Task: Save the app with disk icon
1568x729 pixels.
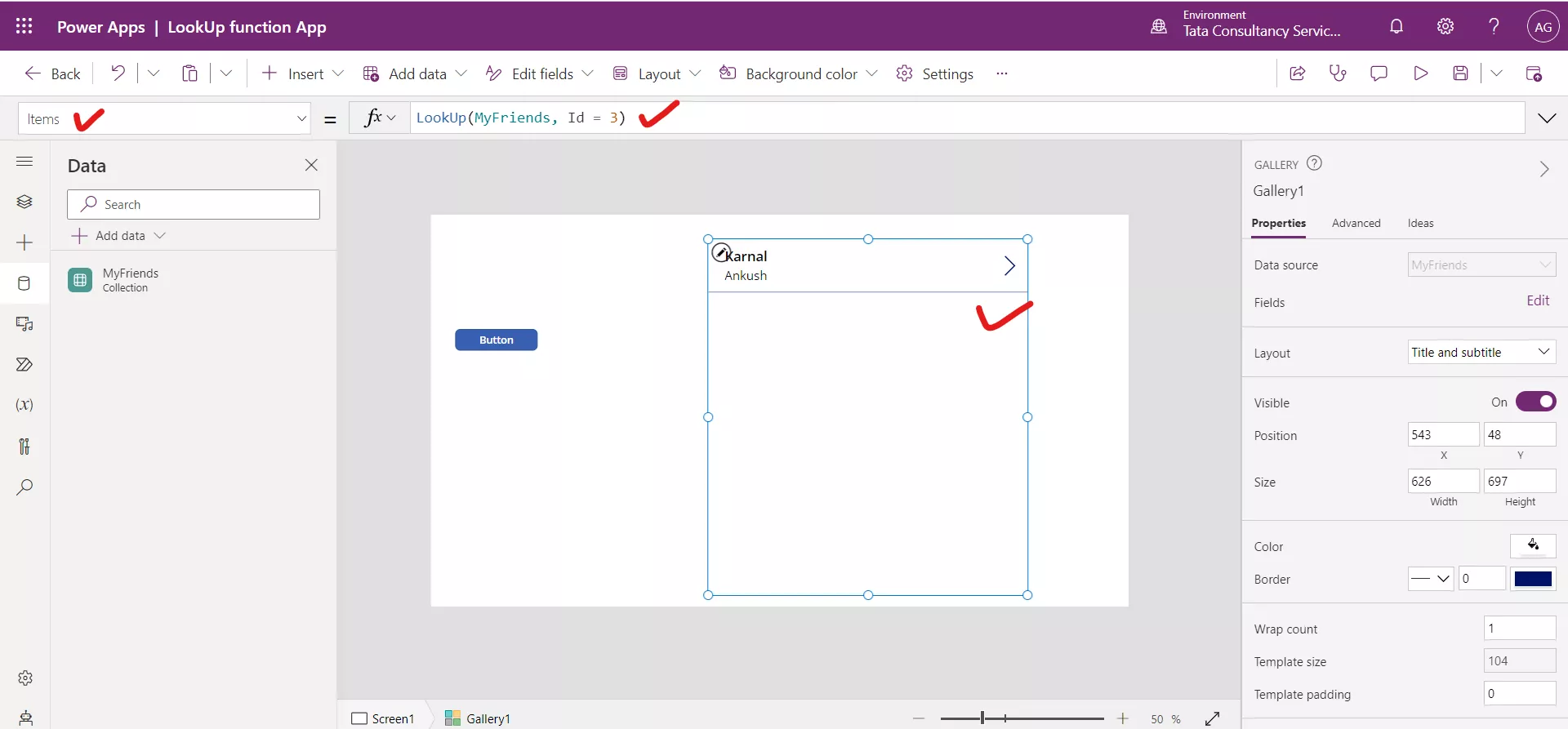Action: tap(1461, 73)
